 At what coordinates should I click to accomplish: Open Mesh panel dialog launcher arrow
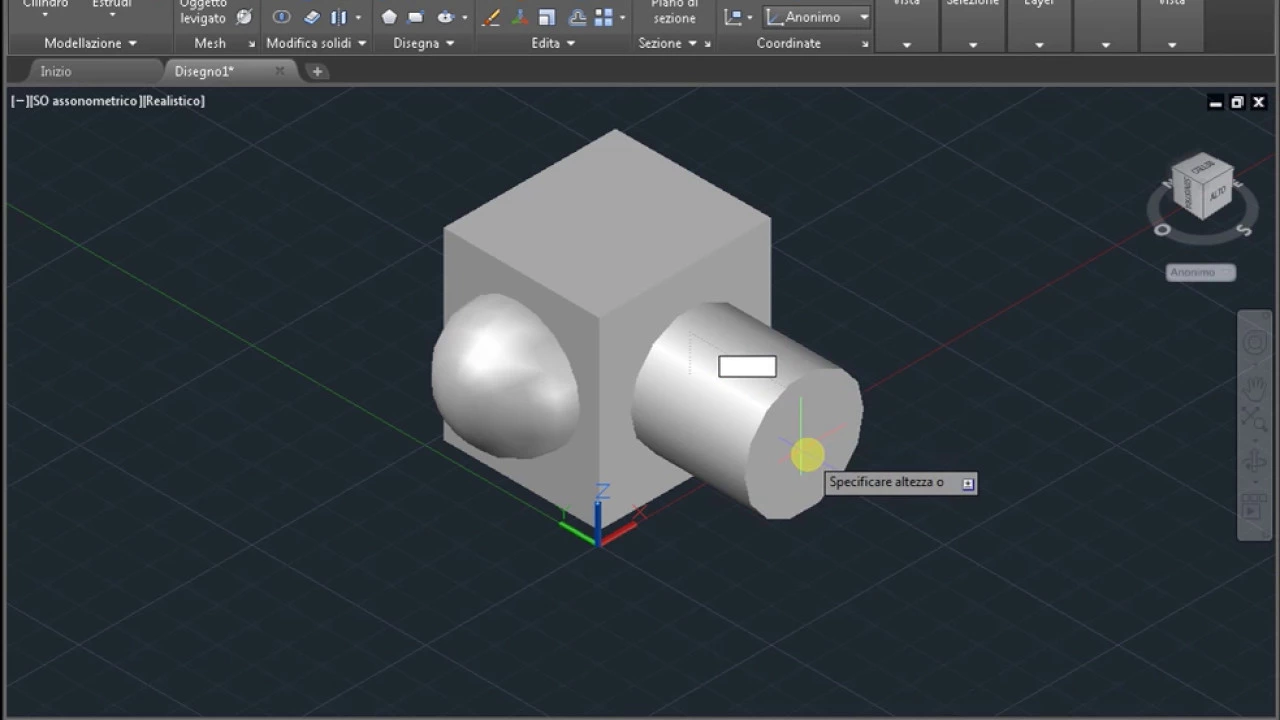[251, 44]
